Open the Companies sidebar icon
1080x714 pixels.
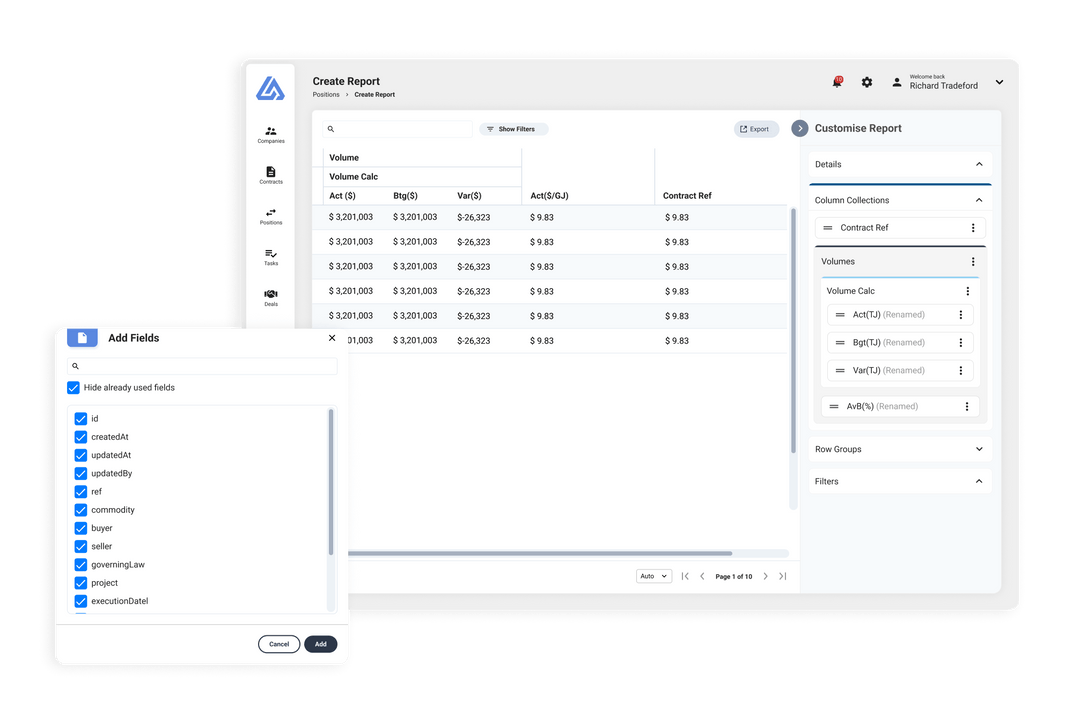[x=270, y=134]
